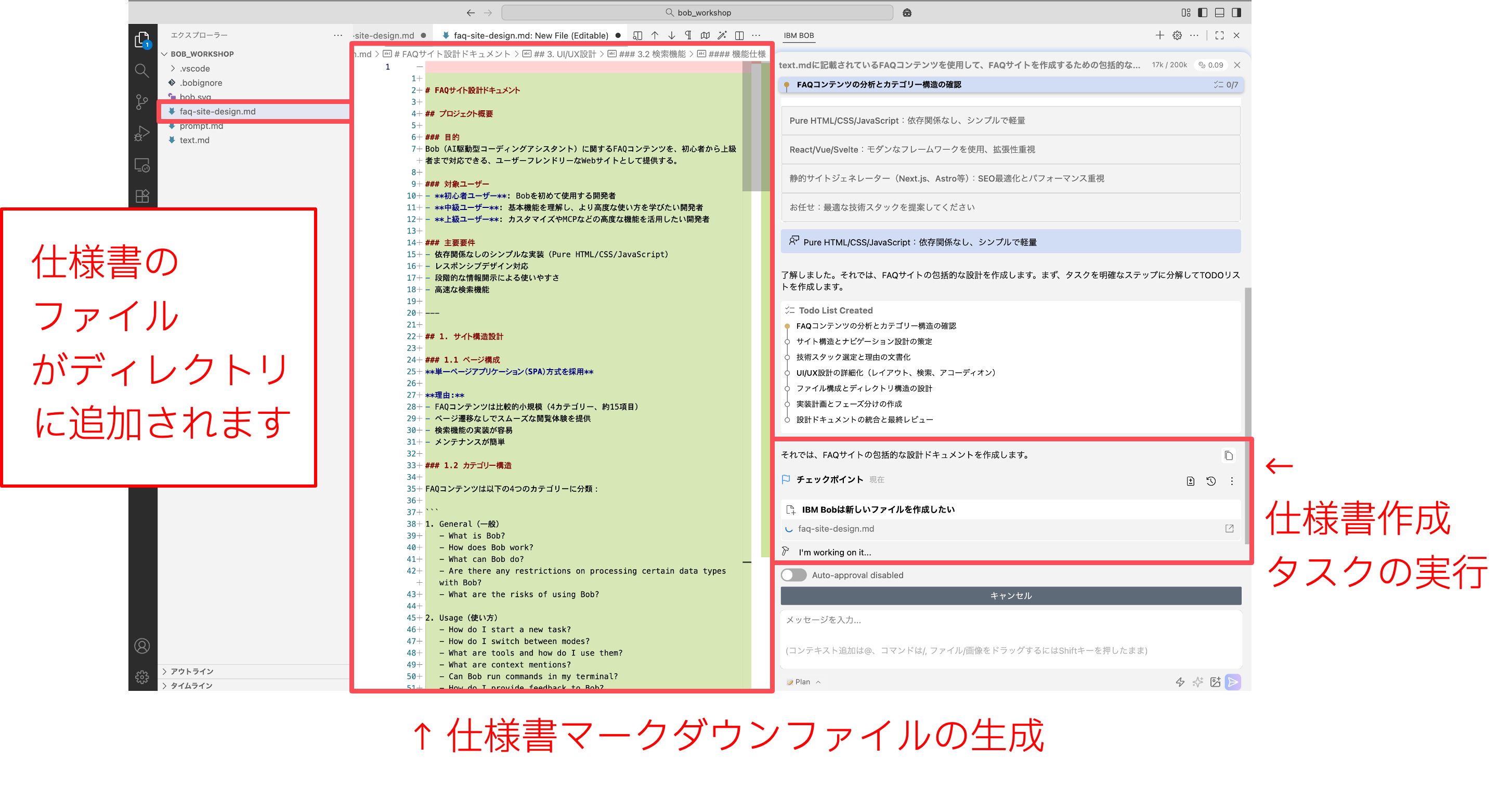
Task: Open the Manage gear in activity bar
Action: tap(142, 677)
